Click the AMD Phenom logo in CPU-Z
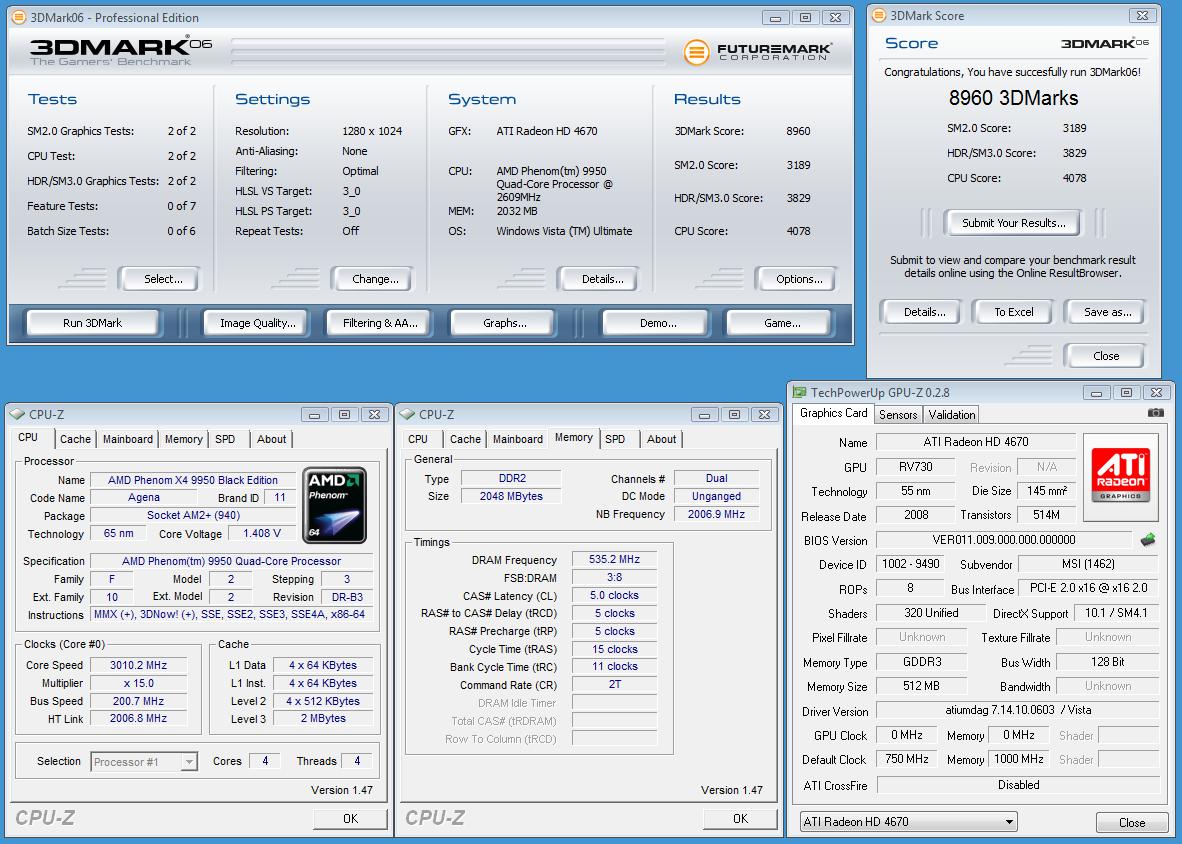Image resolution: width=1182 pixels, height=844 pixels. (335, 505)
